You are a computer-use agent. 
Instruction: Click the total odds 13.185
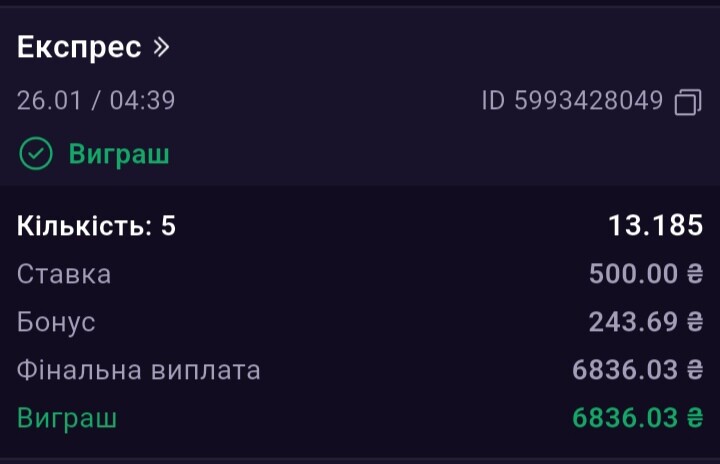pos(655,226)
